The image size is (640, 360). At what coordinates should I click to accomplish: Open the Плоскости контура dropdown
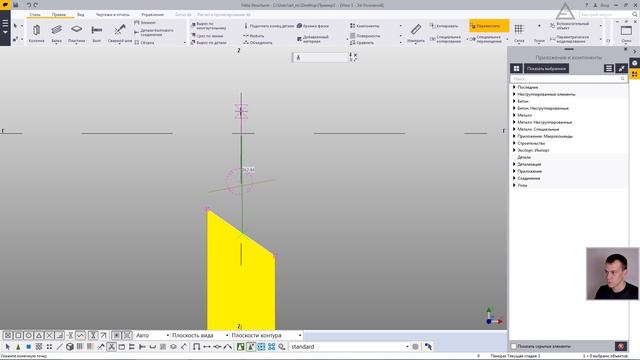coord(266,335)
